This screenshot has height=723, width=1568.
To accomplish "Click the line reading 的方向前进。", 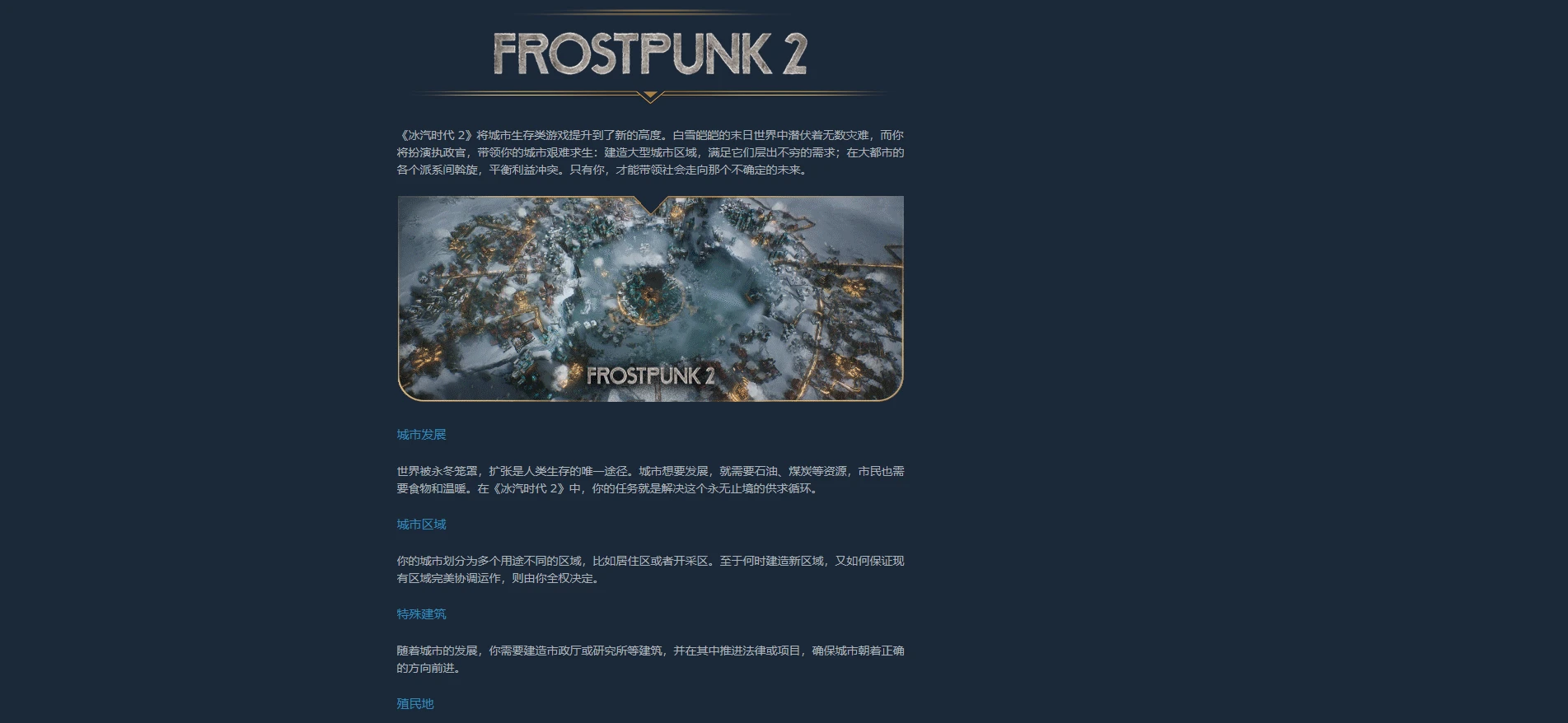I will (x=428, y=668).
